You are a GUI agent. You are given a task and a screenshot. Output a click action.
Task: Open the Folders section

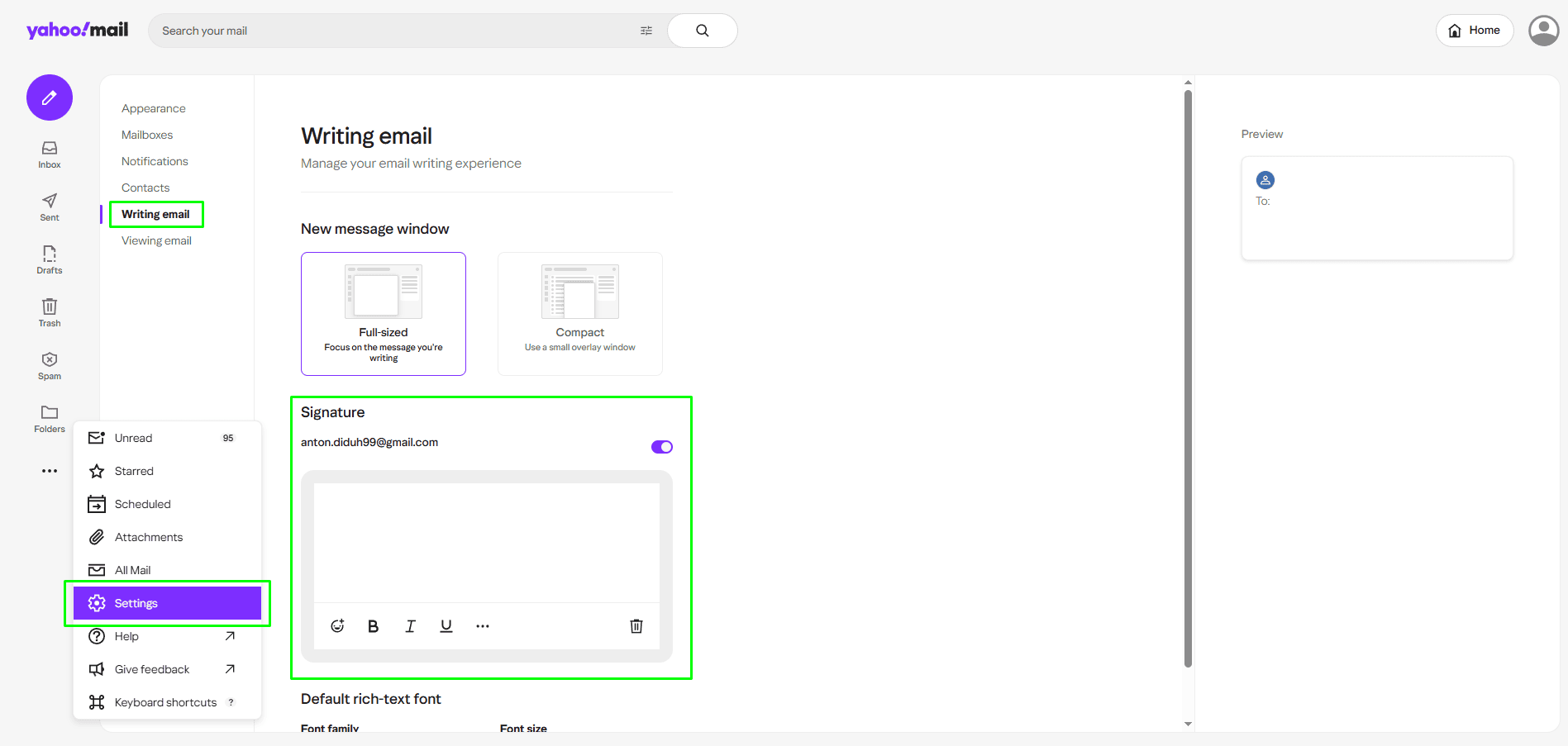click(x=50, y=419)
